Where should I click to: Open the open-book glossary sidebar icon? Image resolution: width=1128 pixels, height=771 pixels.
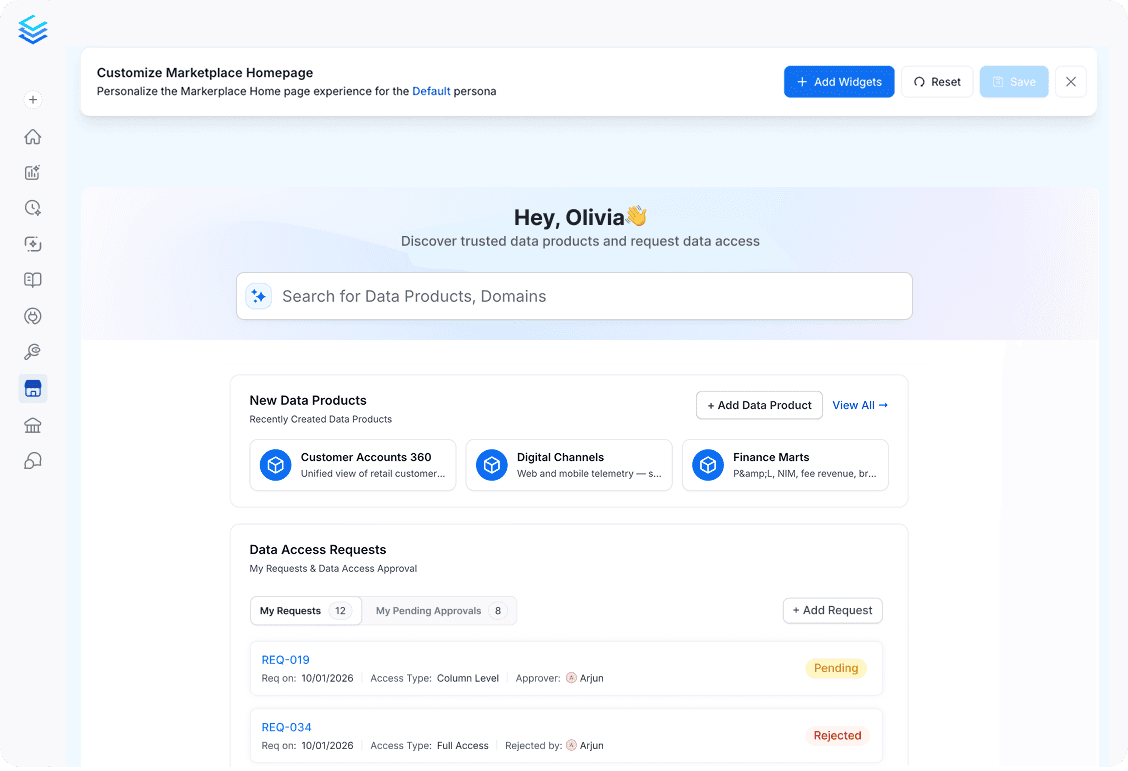(32, 280)
